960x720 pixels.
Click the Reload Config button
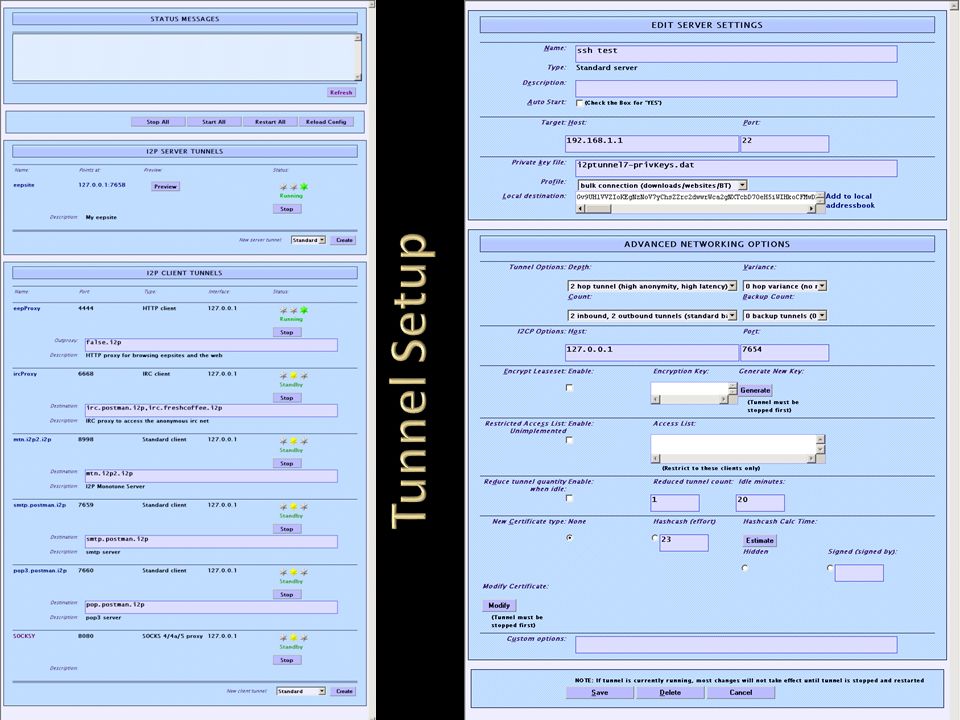326,122
